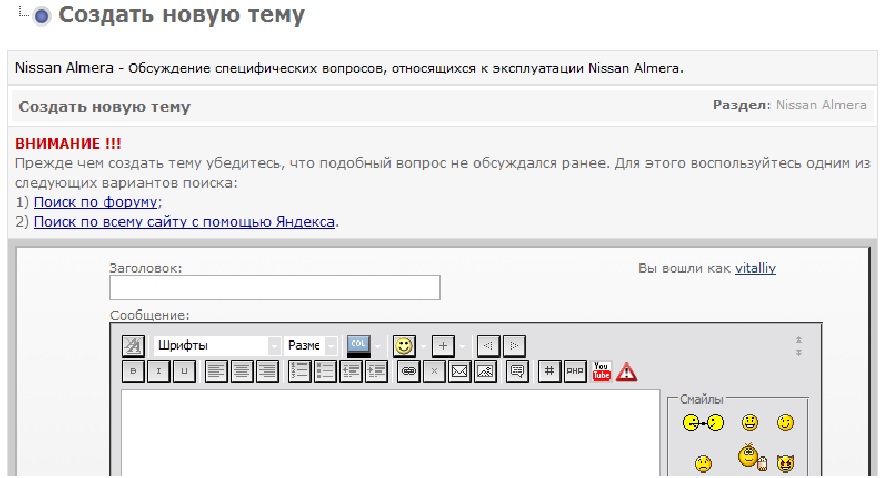Insert the grinning smiley
Screen dimensions: 880x478
coord(750,422)
